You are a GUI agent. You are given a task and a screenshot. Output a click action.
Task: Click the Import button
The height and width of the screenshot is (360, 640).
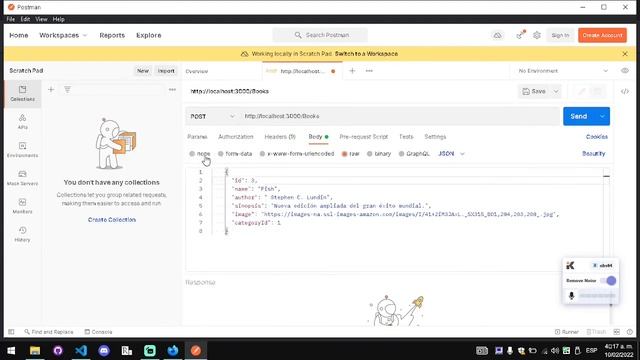tap(166, 71)
